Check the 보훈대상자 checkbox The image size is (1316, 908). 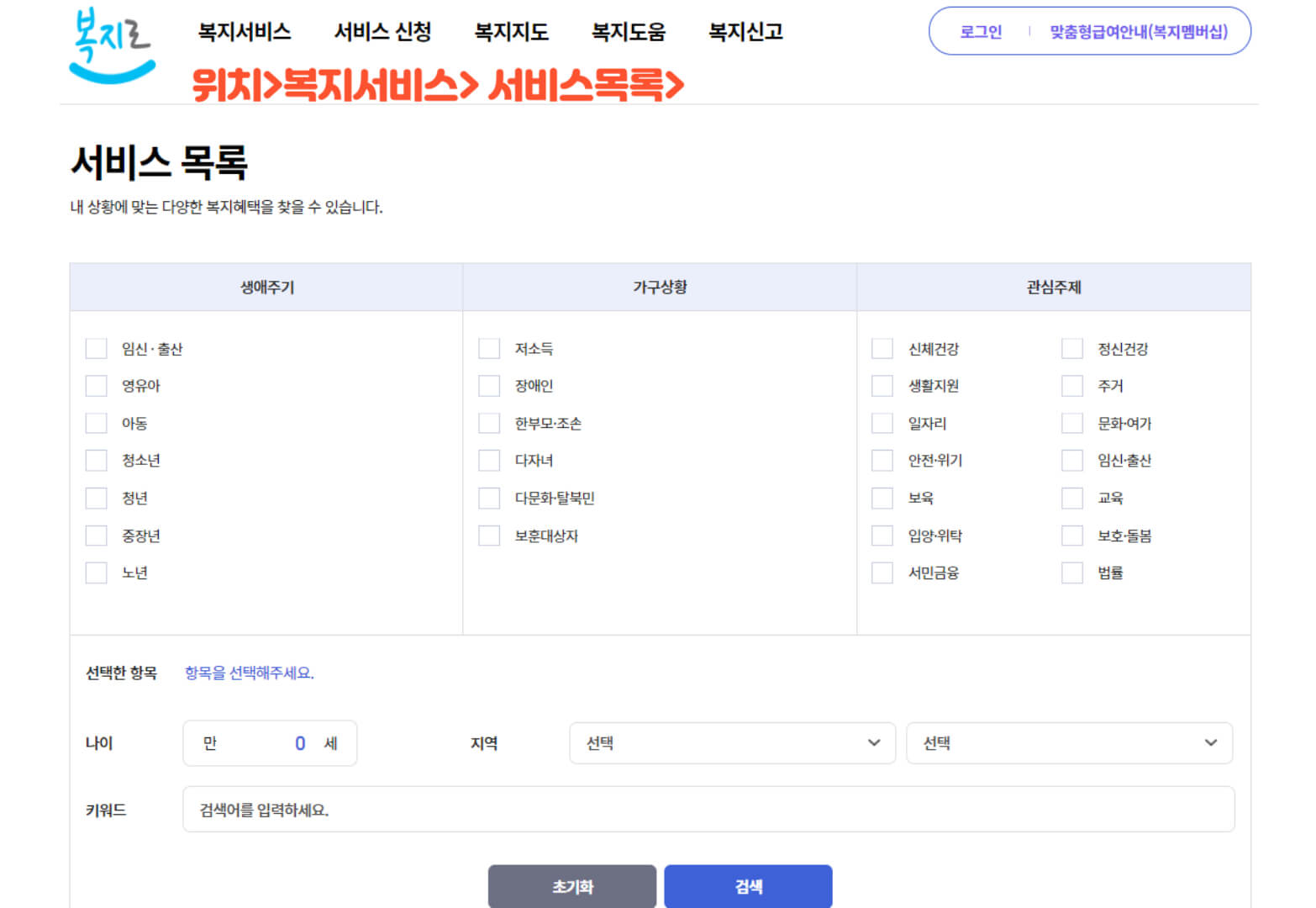pos(489,535)
